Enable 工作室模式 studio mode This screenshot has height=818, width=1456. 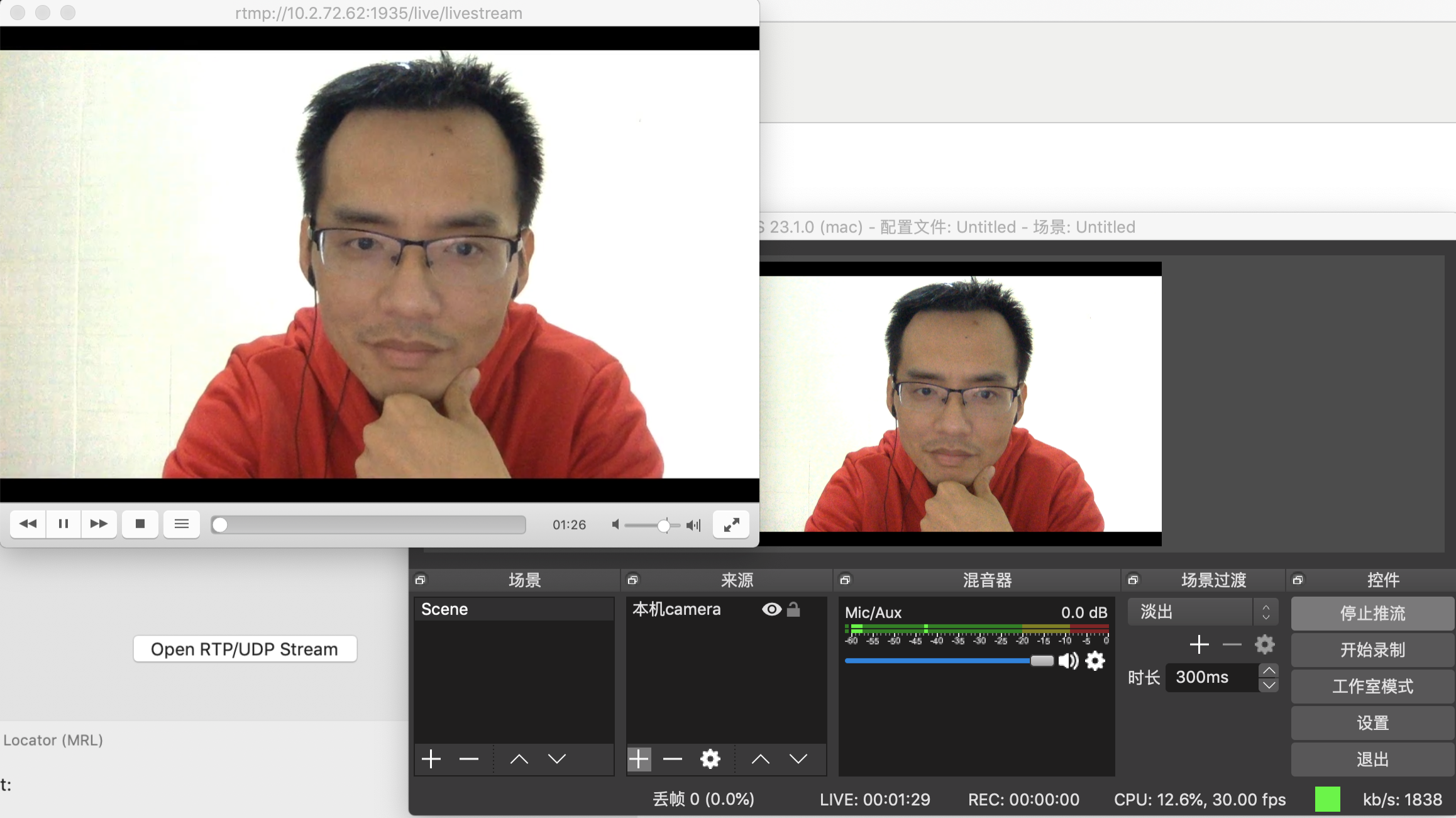pos(1372,686)
